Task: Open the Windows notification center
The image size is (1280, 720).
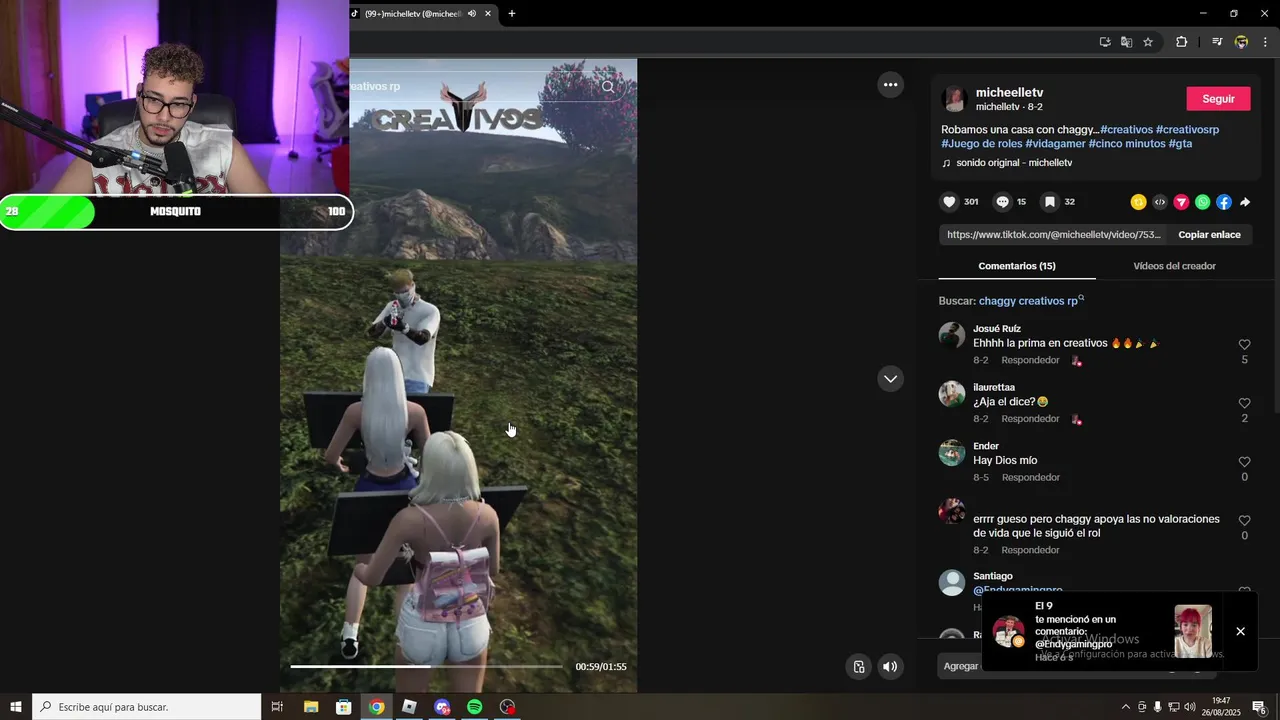Action: [x=1259, y=707]
